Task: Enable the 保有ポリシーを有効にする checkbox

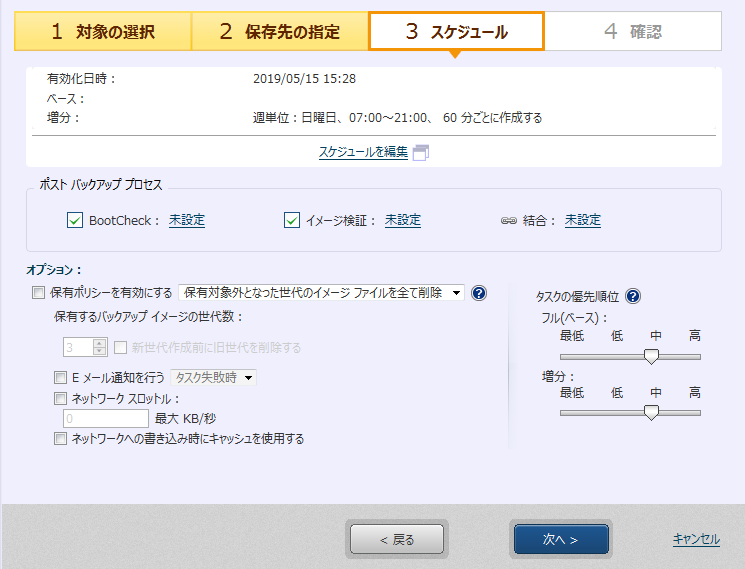Action: click(x=39, y=293)
